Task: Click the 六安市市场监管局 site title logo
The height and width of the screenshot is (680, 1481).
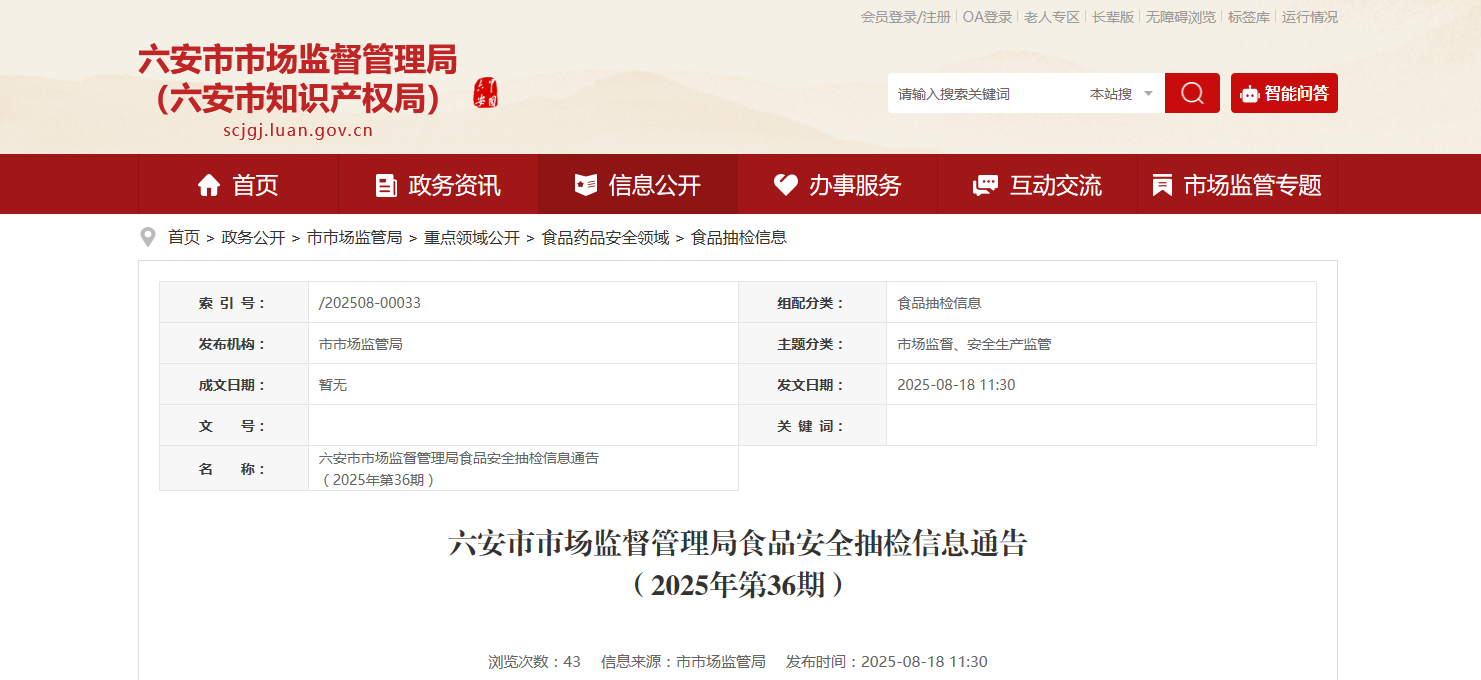Action: coord(298,79)
